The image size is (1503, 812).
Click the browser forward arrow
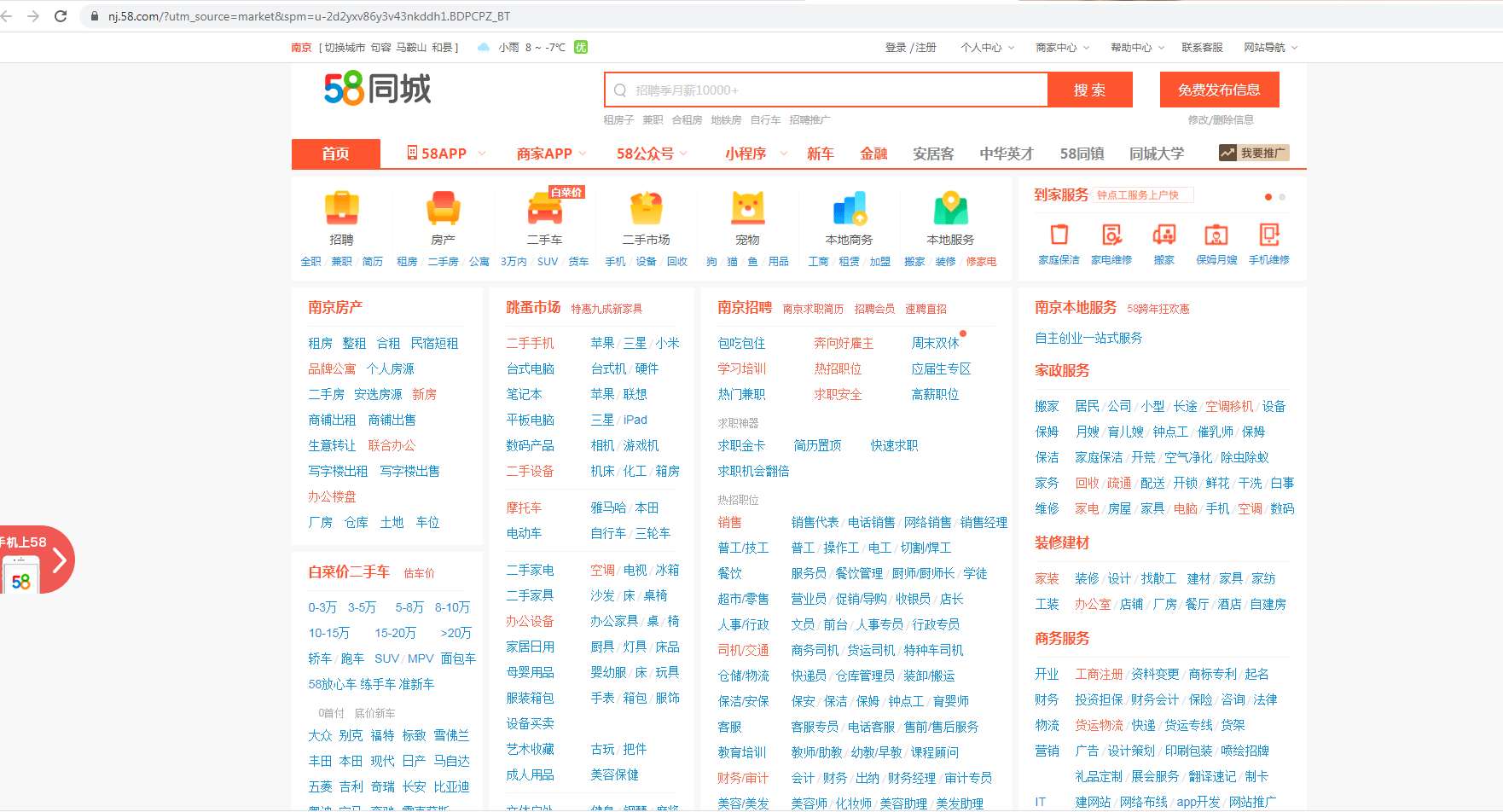point(33,16)
